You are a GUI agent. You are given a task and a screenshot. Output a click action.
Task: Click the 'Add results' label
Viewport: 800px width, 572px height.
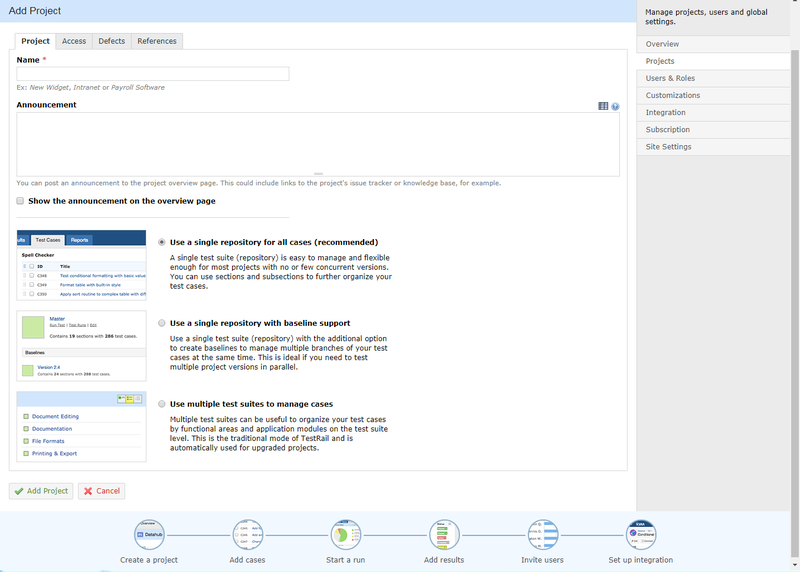click(444, 560)
